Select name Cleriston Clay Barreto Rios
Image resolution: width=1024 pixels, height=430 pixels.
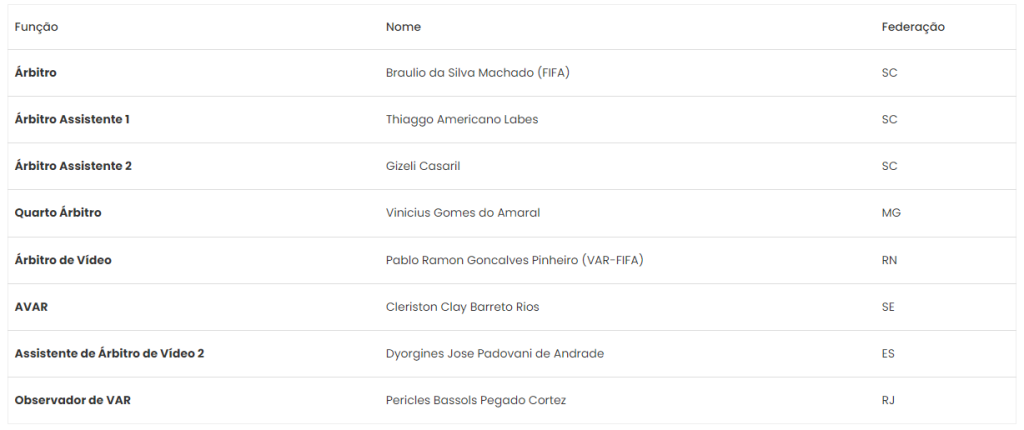[x=462, y=306]
